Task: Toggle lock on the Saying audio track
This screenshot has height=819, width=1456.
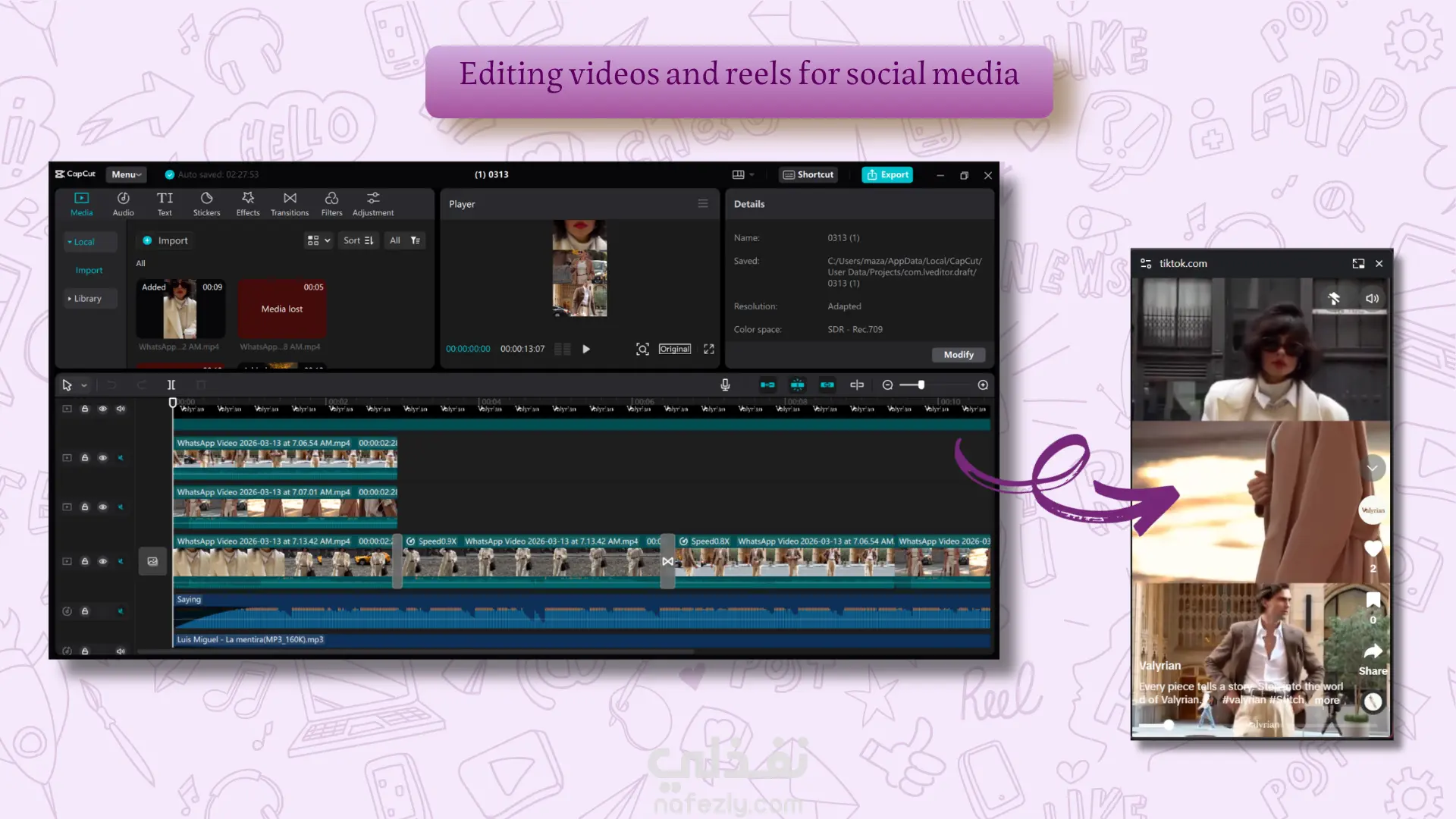Action: [85, 611]
